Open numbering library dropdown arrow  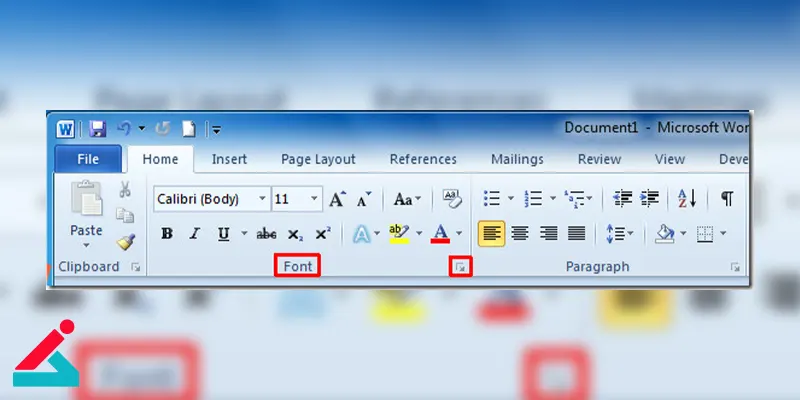553,198
